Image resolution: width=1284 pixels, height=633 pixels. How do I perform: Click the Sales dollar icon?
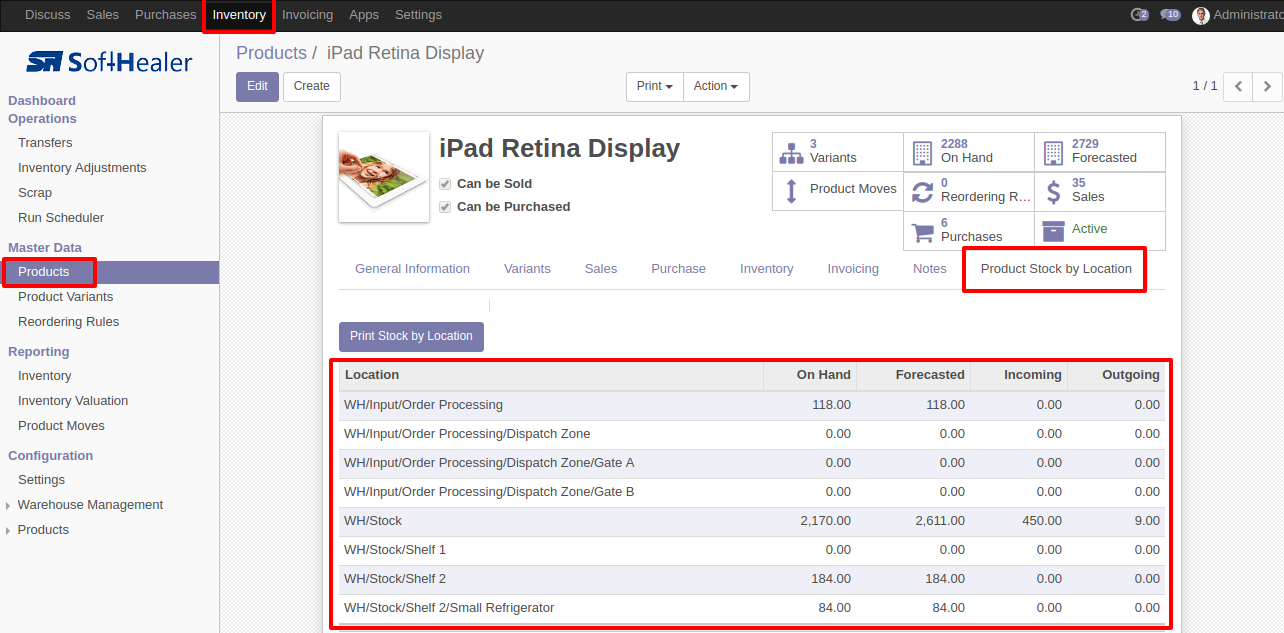[x=1053, y=191]
